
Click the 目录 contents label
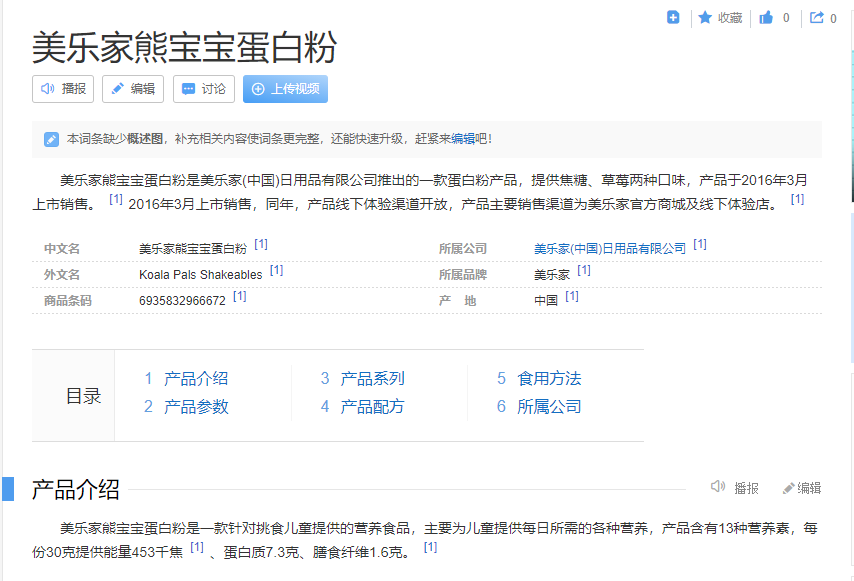coord(84,396)
